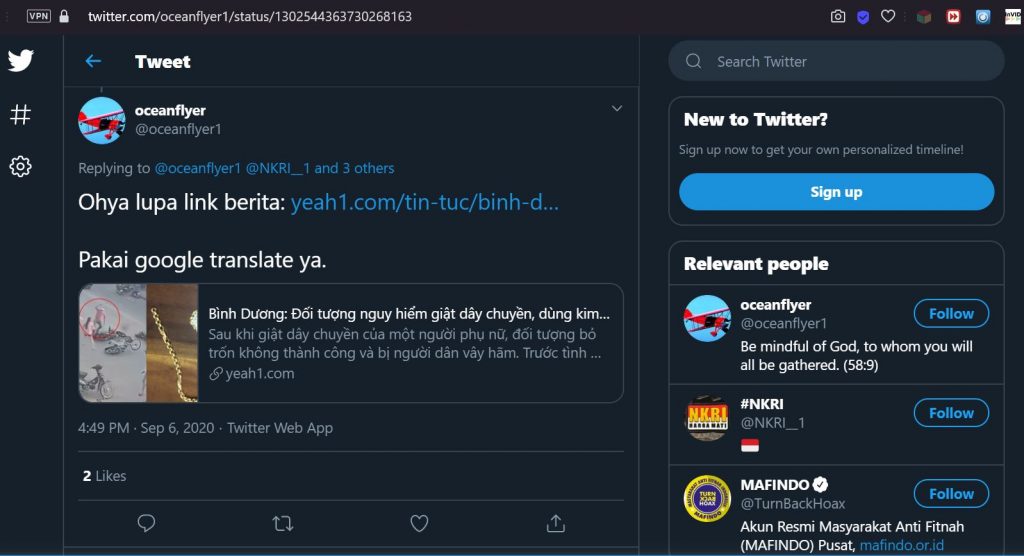Open the Explore hashtag icon
This screenshot has width=1024, height=556.
point(20,114)
